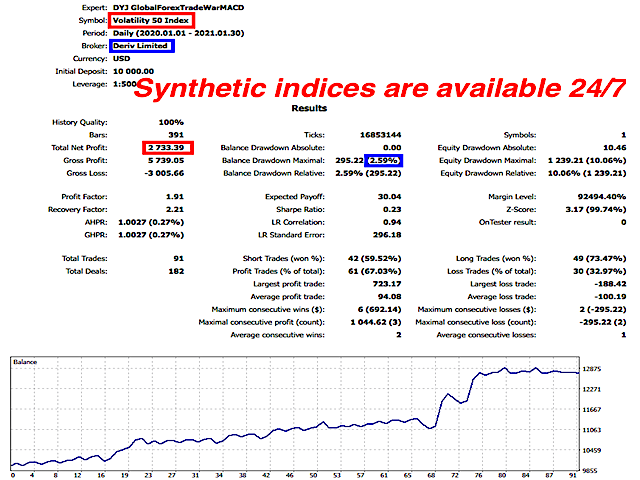
Task: Click the Maximum consecutive wins value 6 (692.14)
Action: pos(380,309)
